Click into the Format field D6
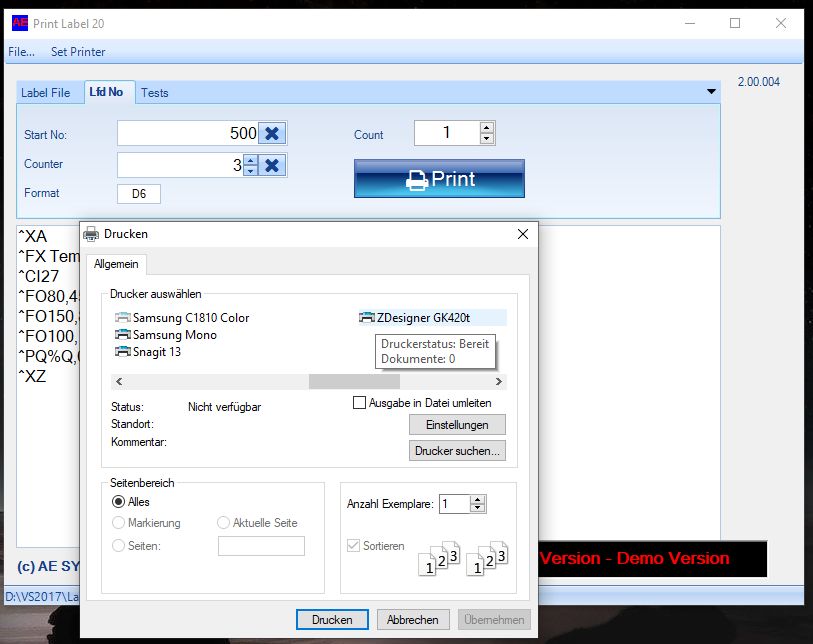Viewport: 813px width, 644px height. [x=139, y=194]
